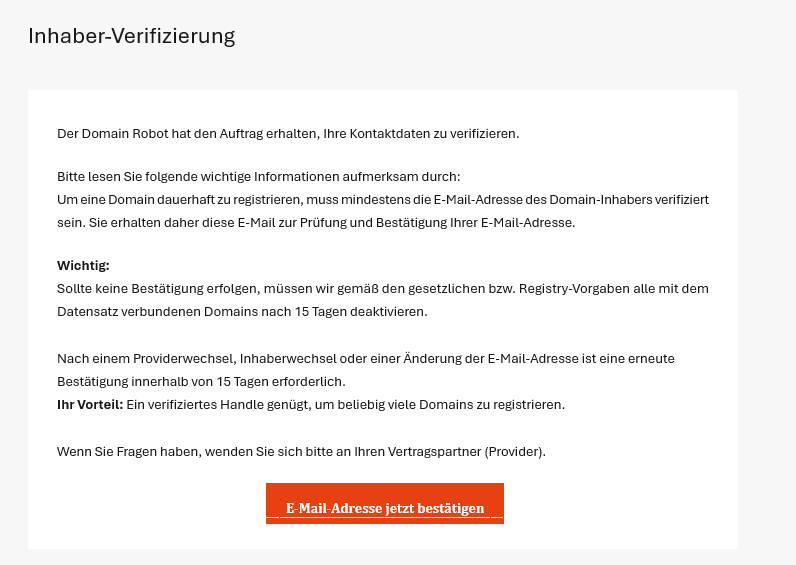Click the line starting 'Nach einem Providerwechsel'
Screen dimensions: 796x565
tap(366, 359)
